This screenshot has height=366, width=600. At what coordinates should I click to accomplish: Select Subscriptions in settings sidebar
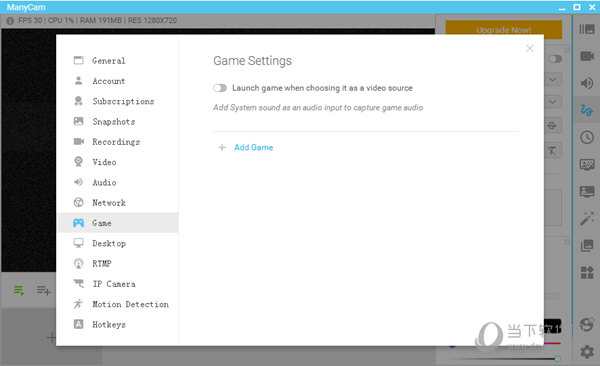pos(117,101)
